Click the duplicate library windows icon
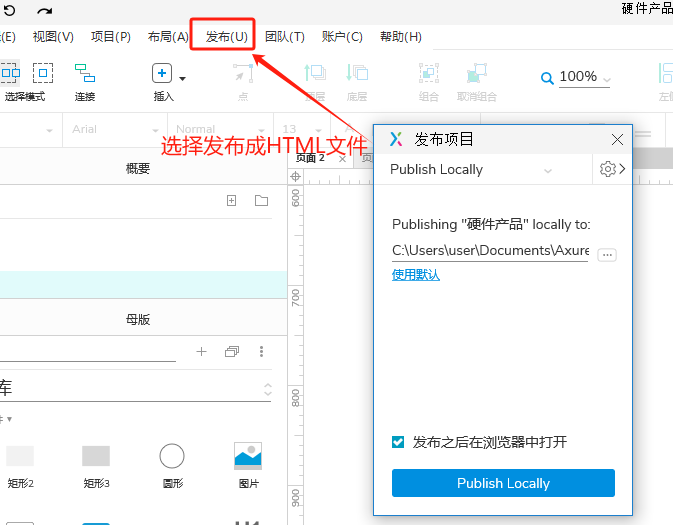The image size is (673, 525). (x=232, y=352)
